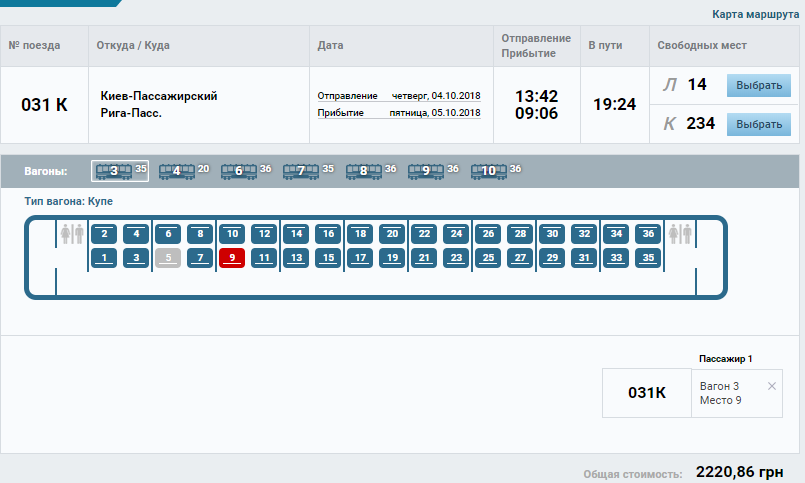Toggle seat 10 in the carriage
The height and width of the screenshot is (483, 805).
232,234
